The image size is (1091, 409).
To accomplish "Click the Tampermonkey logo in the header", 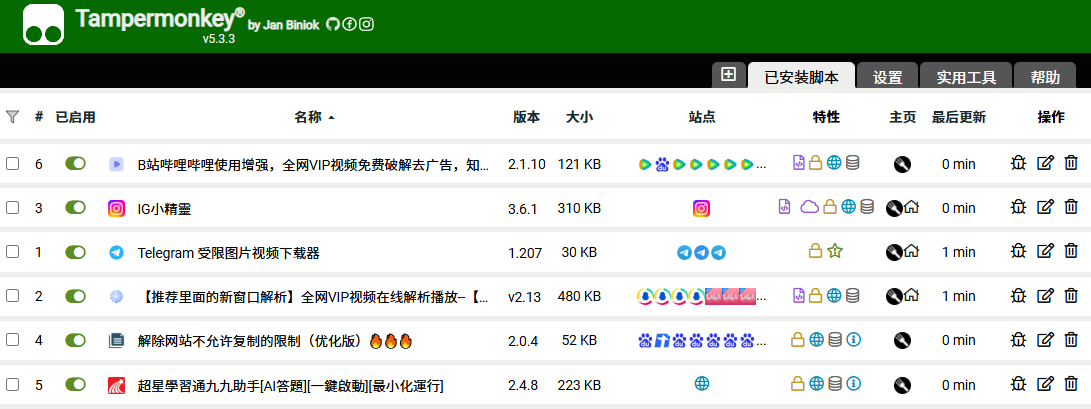I will [43, 25].
